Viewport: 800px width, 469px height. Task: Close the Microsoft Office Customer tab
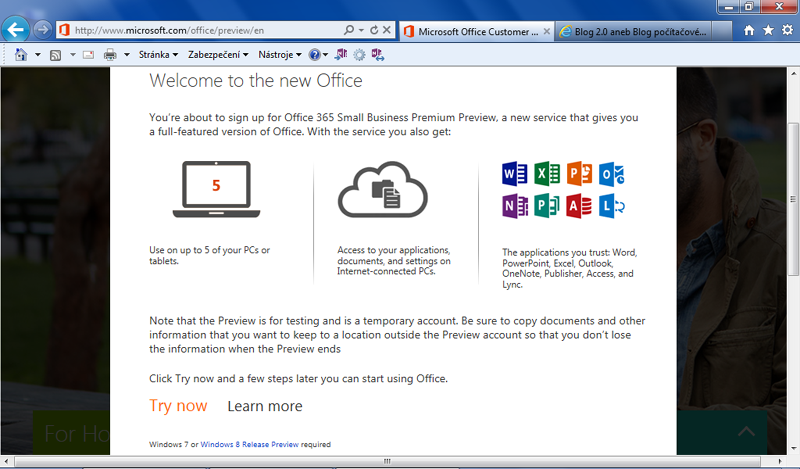[546, 32]
